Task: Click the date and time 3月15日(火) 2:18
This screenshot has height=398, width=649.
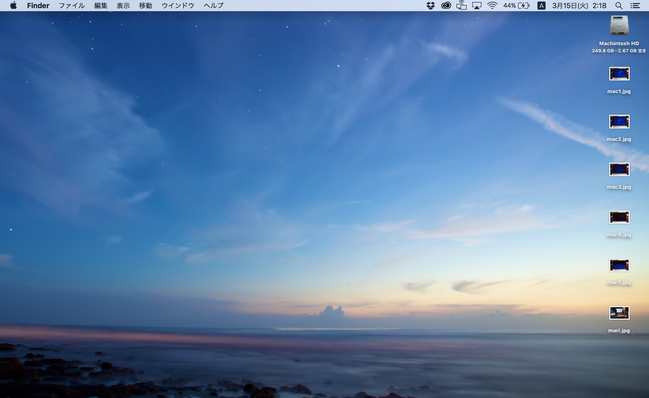Action: (x=579, y=5)
